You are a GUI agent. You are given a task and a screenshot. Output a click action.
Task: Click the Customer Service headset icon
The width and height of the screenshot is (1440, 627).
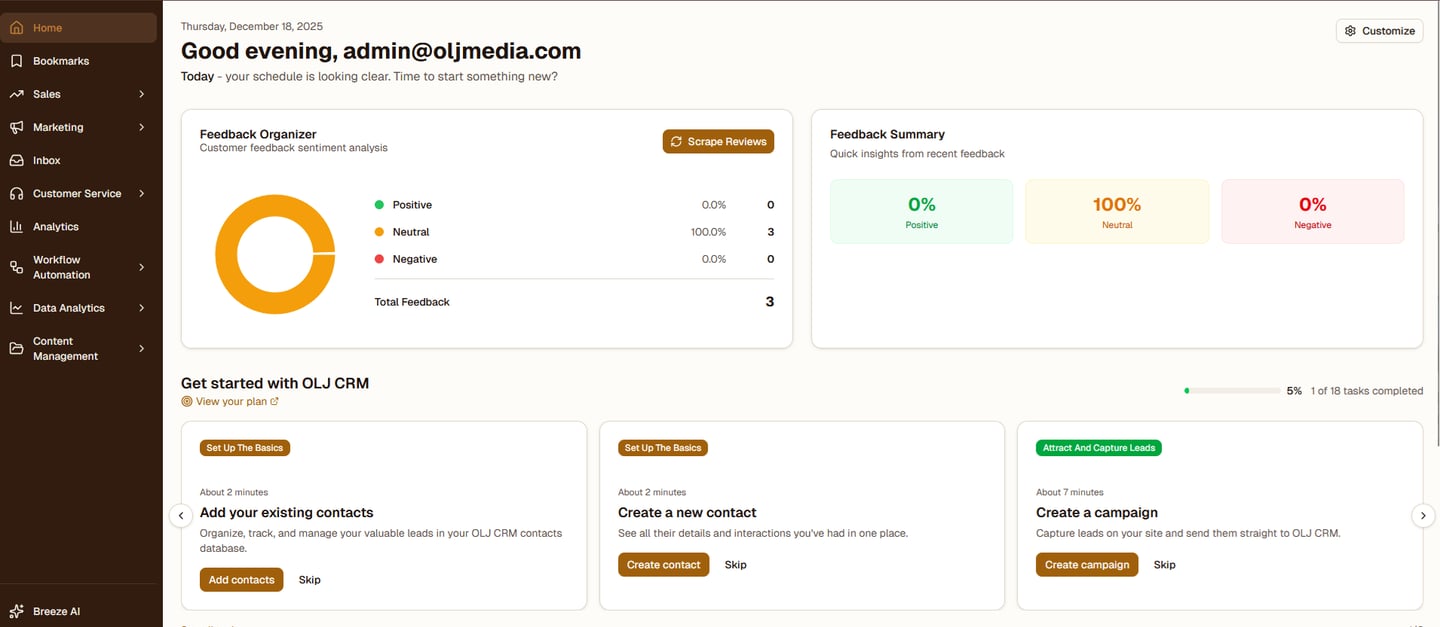click(x=16, y=194)
